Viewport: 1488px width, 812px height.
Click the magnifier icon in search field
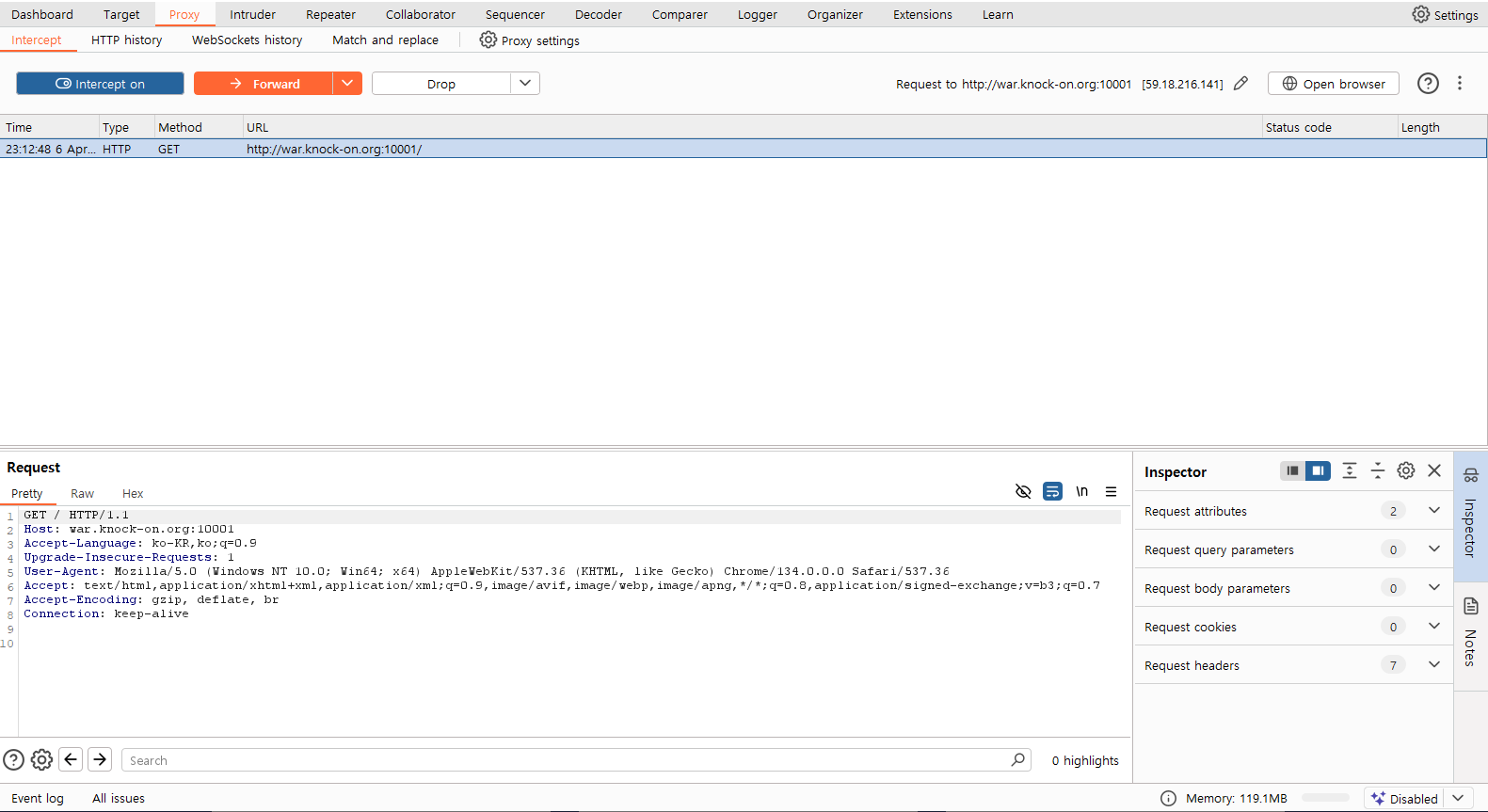[x=1017, y=759]
